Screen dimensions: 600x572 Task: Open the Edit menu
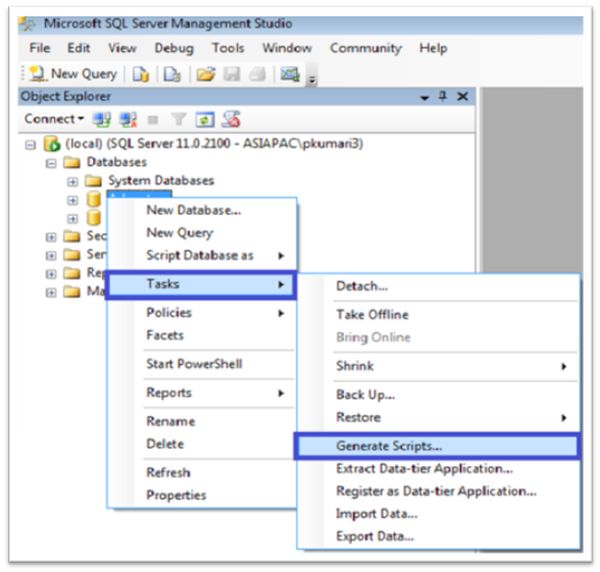[78, 48]
